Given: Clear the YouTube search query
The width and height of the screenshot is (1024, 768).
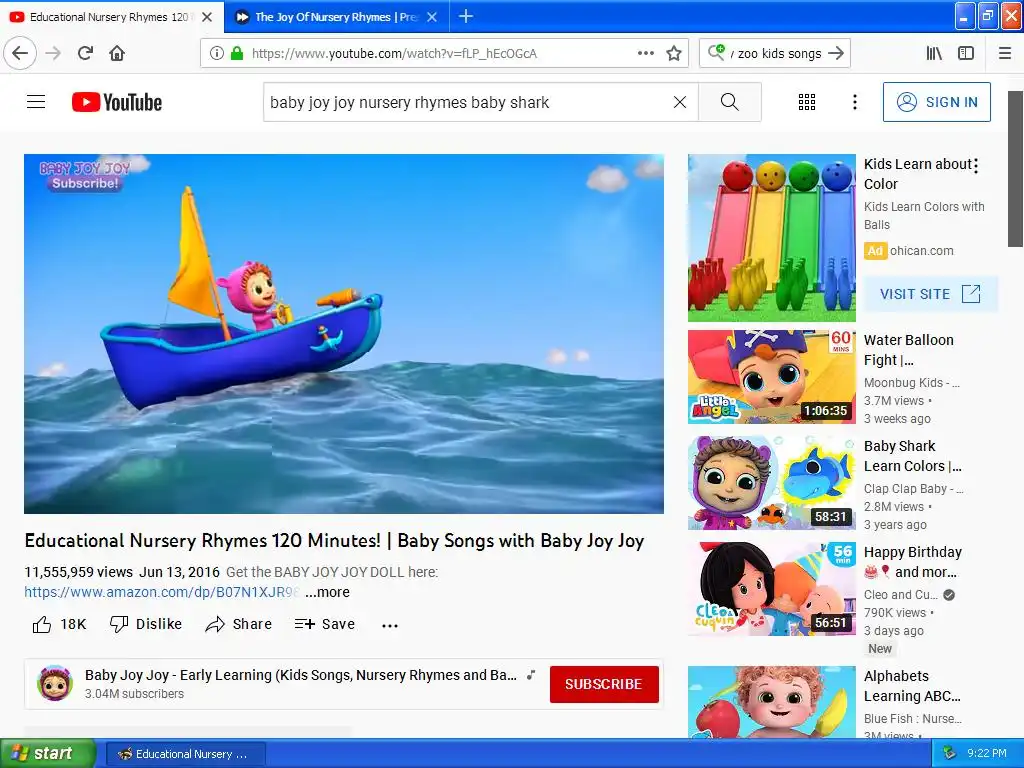Looking at the screenshot, I should pos(680,102).
